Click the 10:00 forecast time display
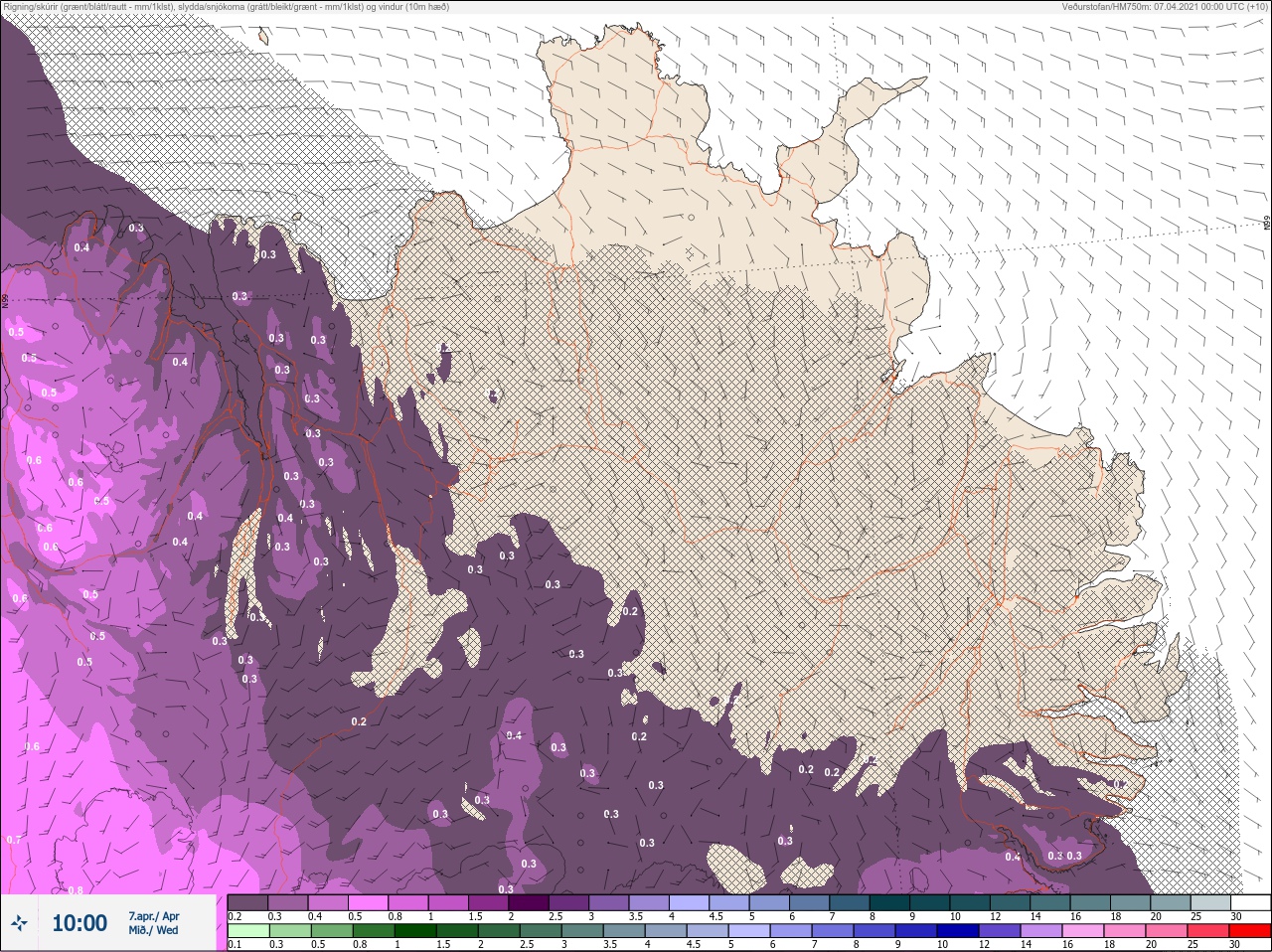The width and height of the screenshot is (1272, 952). pyautogui.click(x=79, y=923)
